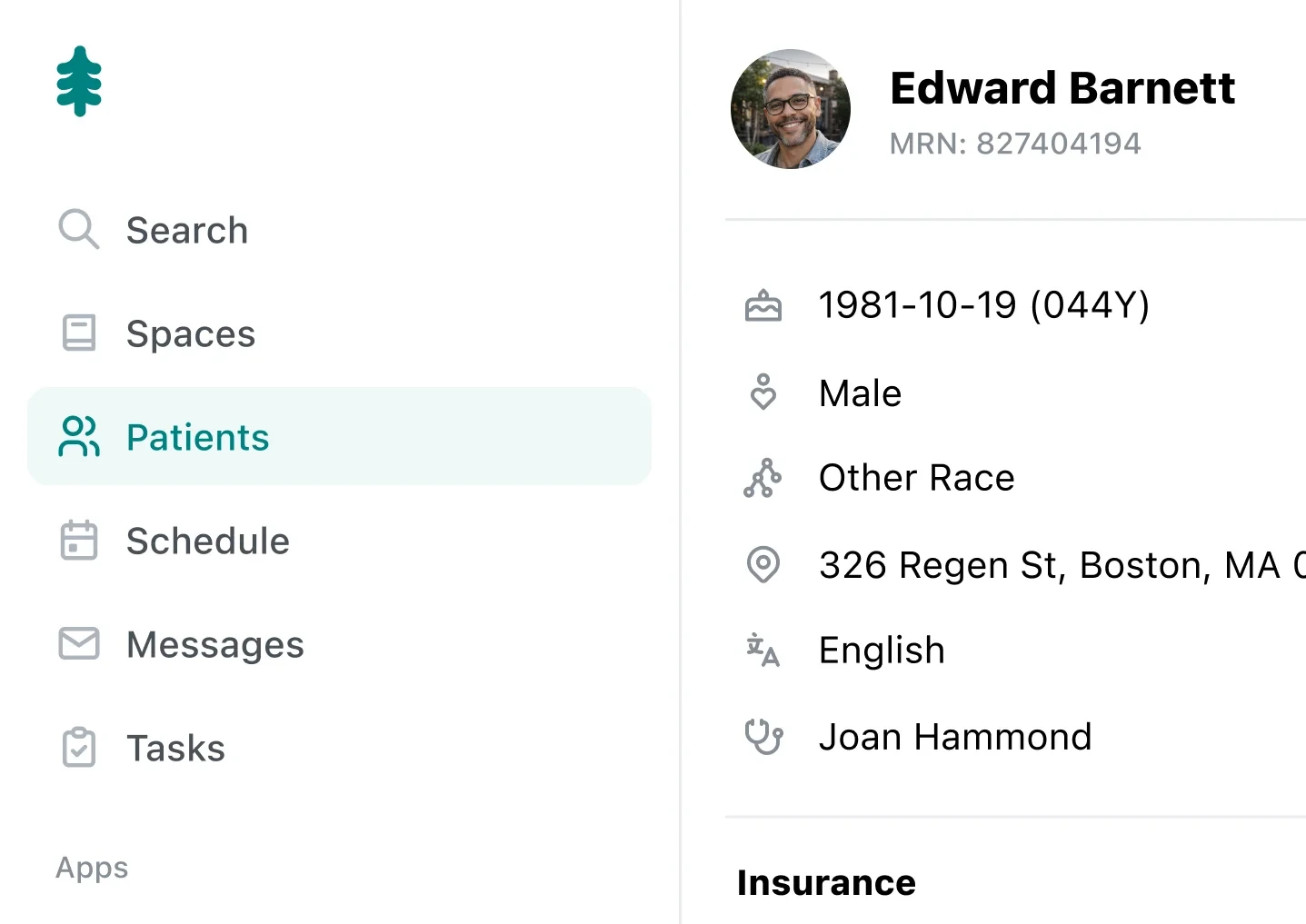Click the Patients people icon
The image size is (1306, 924).
pos(79,437)
